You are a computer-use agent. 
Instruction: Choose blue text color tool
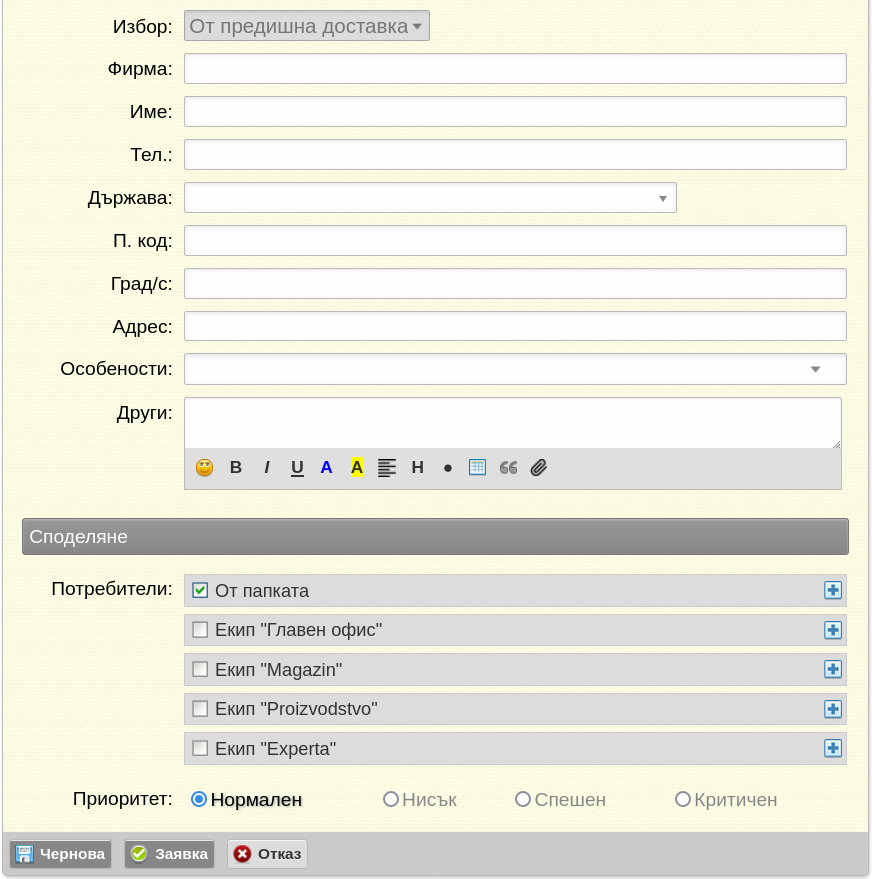[326, 468]
